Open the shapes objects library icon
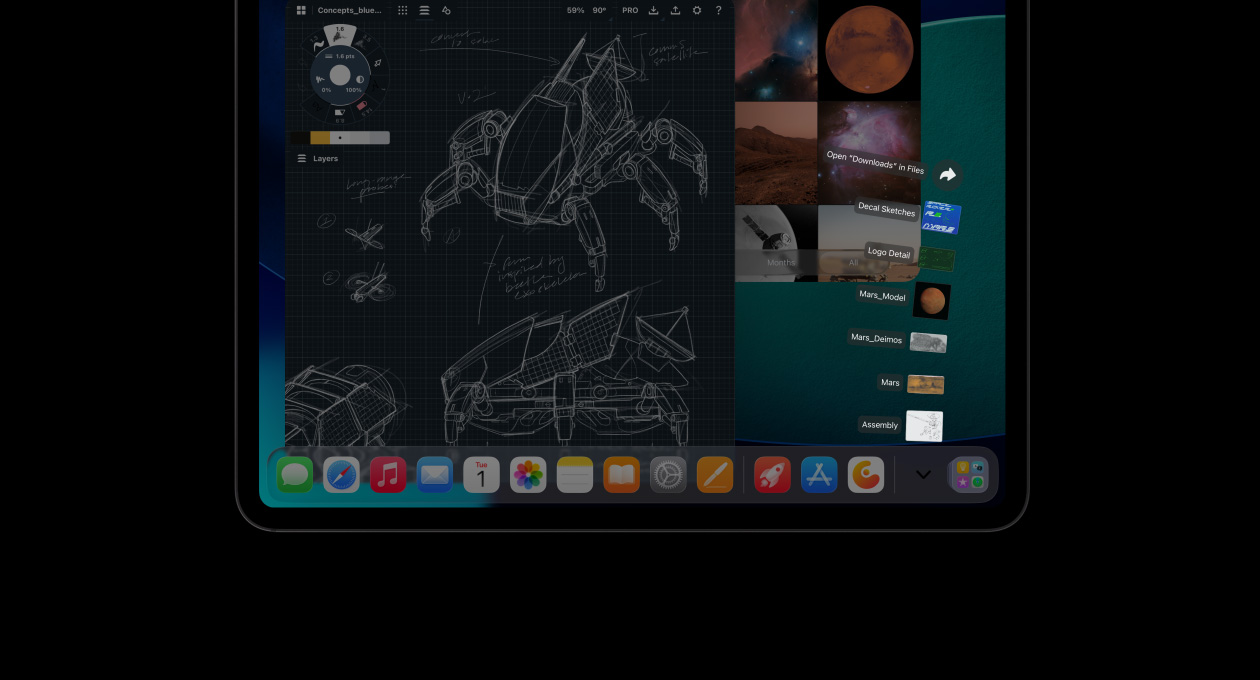This screenshot has height=680, width=1260. (446, 10)
